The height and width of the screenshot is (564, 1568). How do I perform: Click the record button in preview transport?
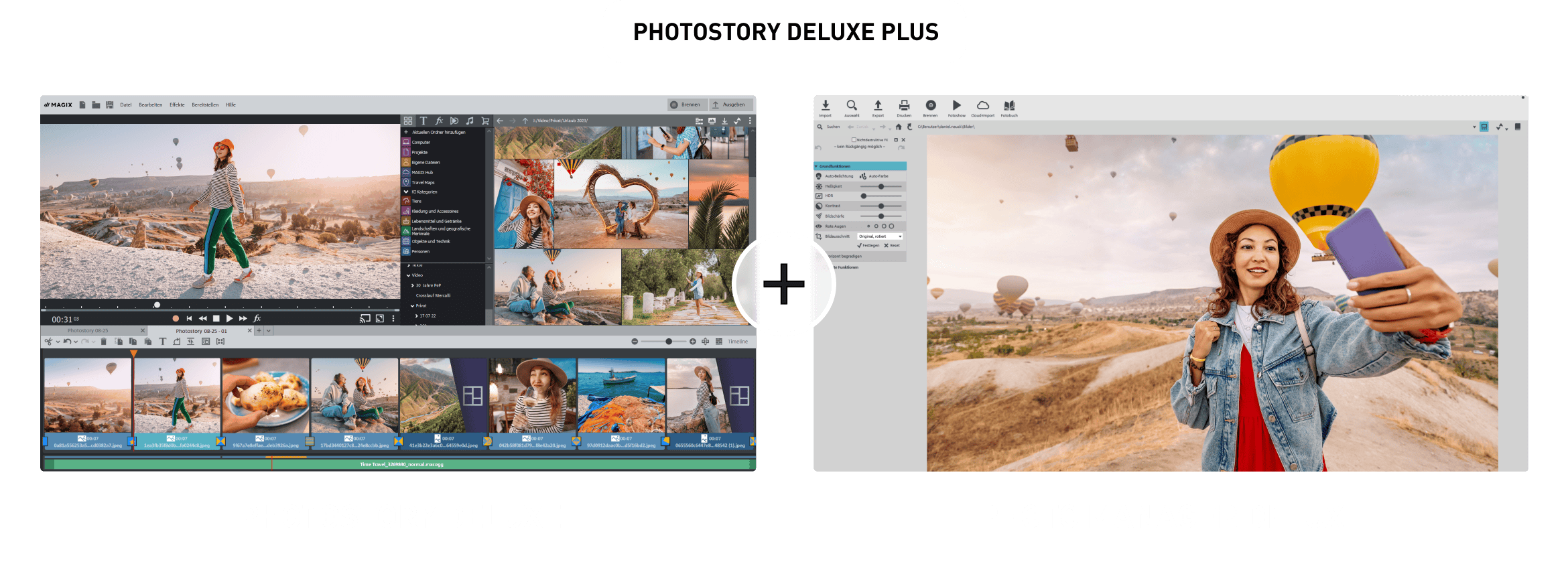pos(176,319)
